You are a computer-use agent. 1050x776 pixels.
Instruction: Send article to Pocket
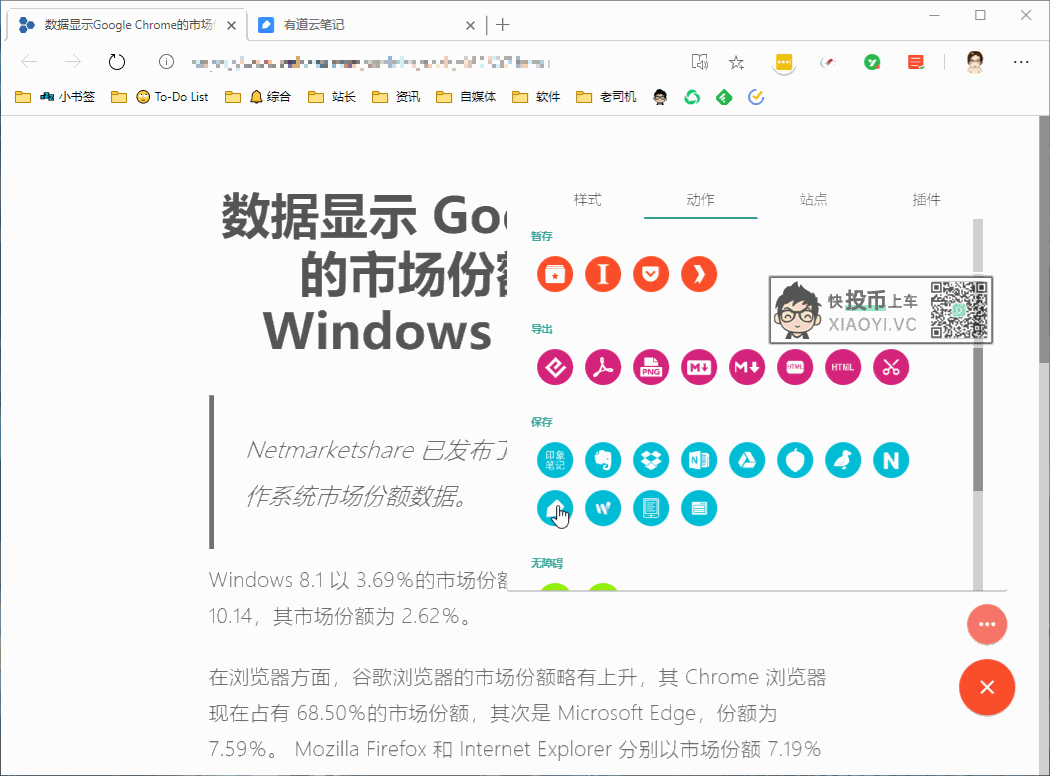tap(651, 275)
